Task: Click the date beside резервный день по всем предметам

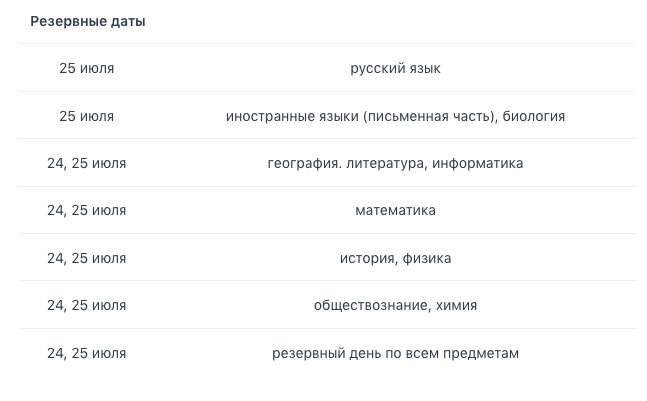Action: 87,353
